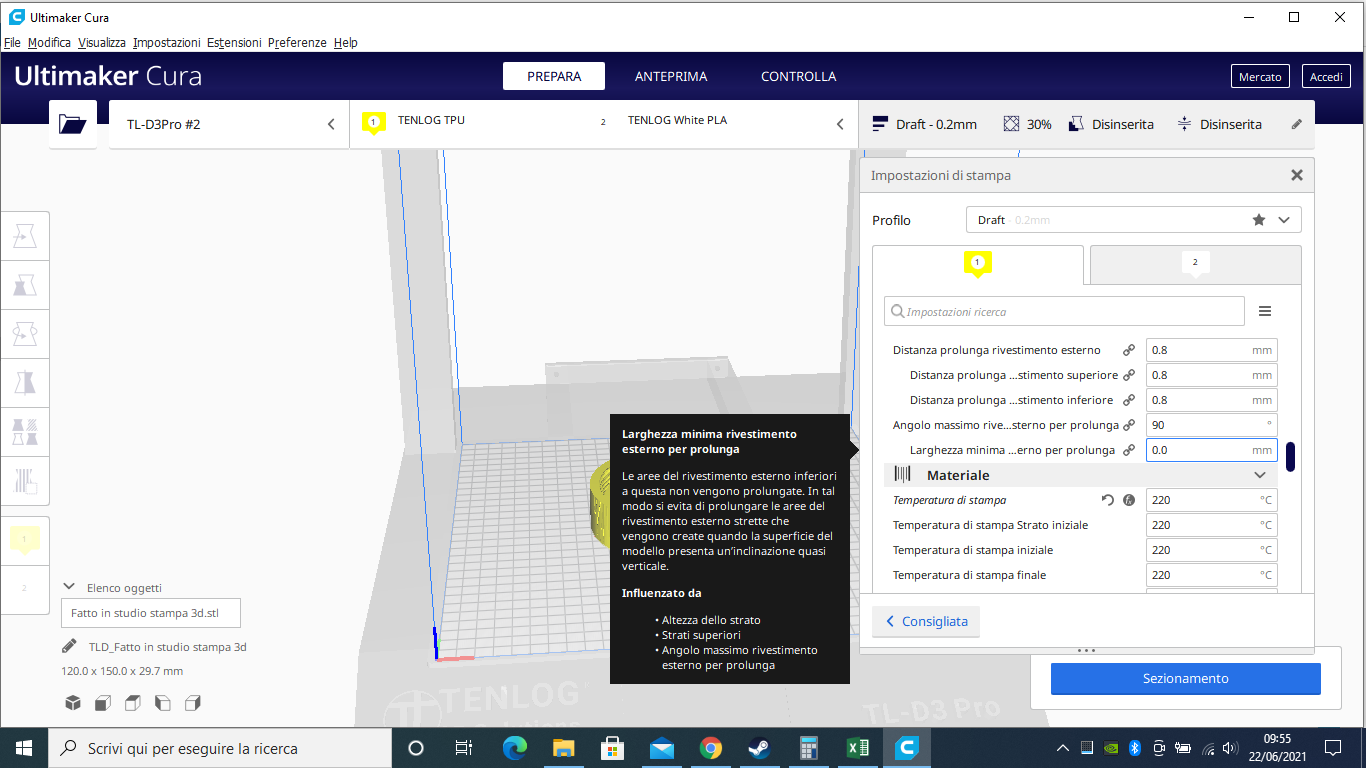The image size is (1366, 768).
Task: Click link icon for prolunga rivestimento superiore
Action: [1129, 375]
